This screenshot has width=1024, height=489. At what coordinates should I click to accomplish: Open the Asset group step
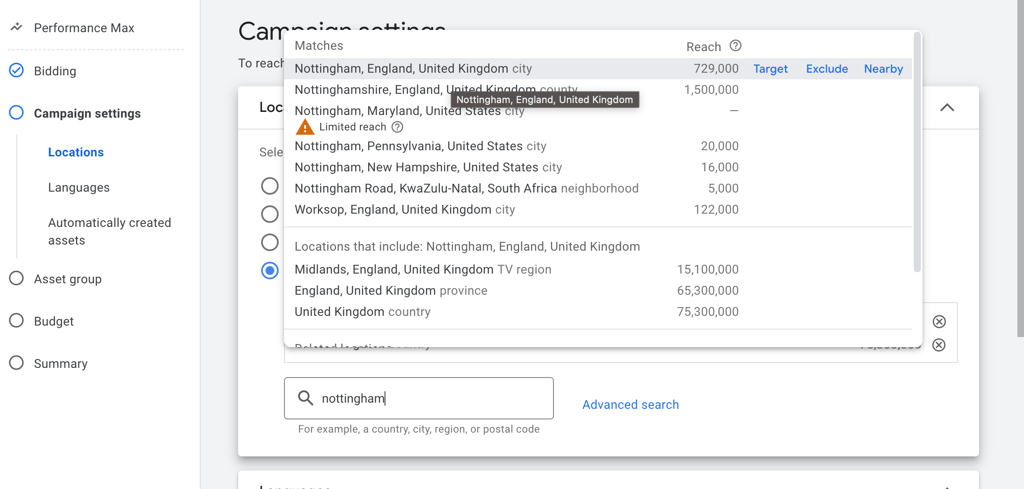pyautogui.click(x=68, y=279)
